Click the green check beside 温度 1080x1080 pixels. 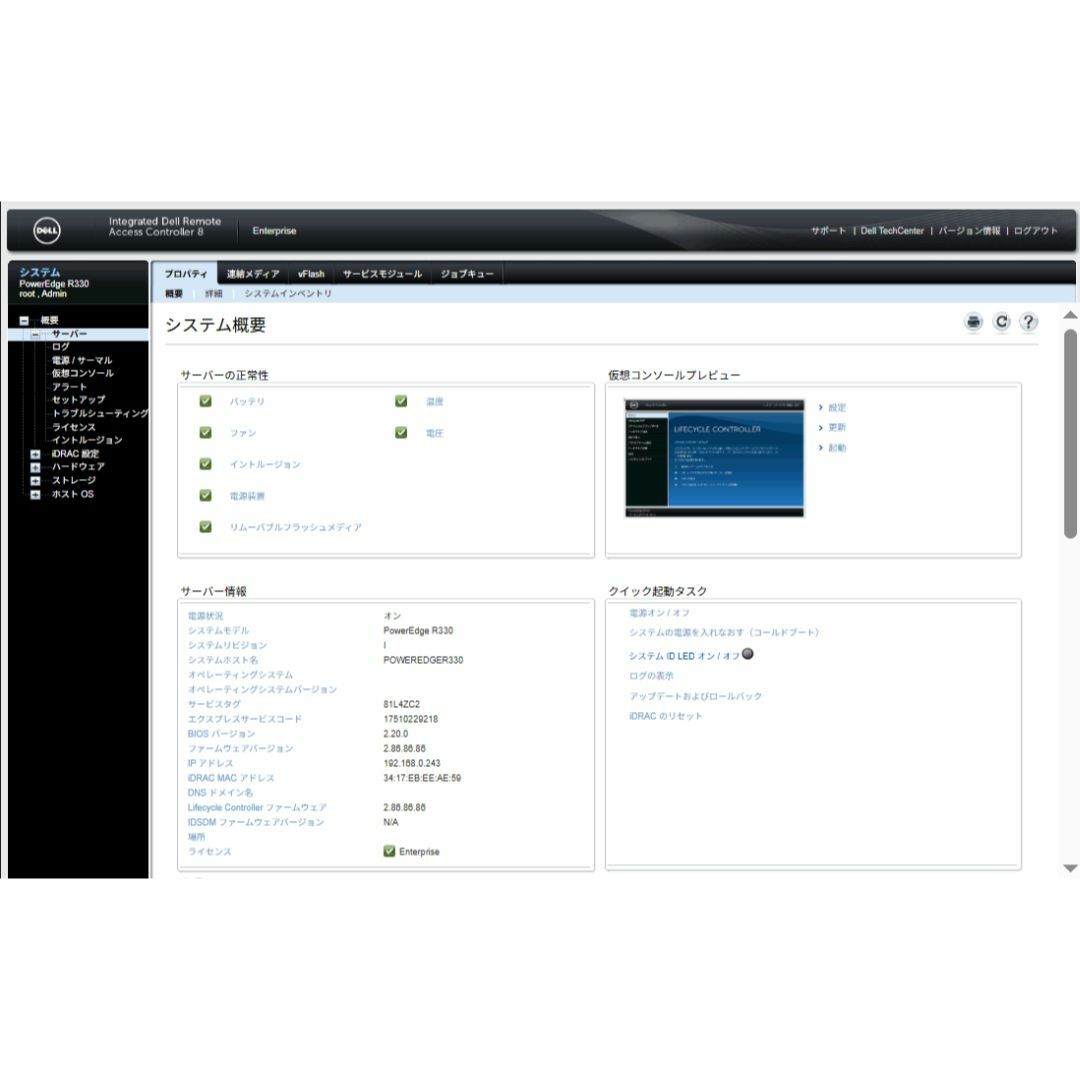point(401,401)
